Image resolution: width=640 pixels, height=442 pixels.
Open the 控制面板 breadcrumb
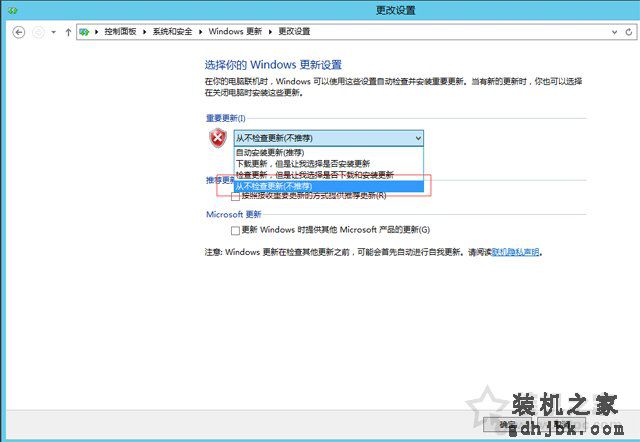click(x=120, y=31)
